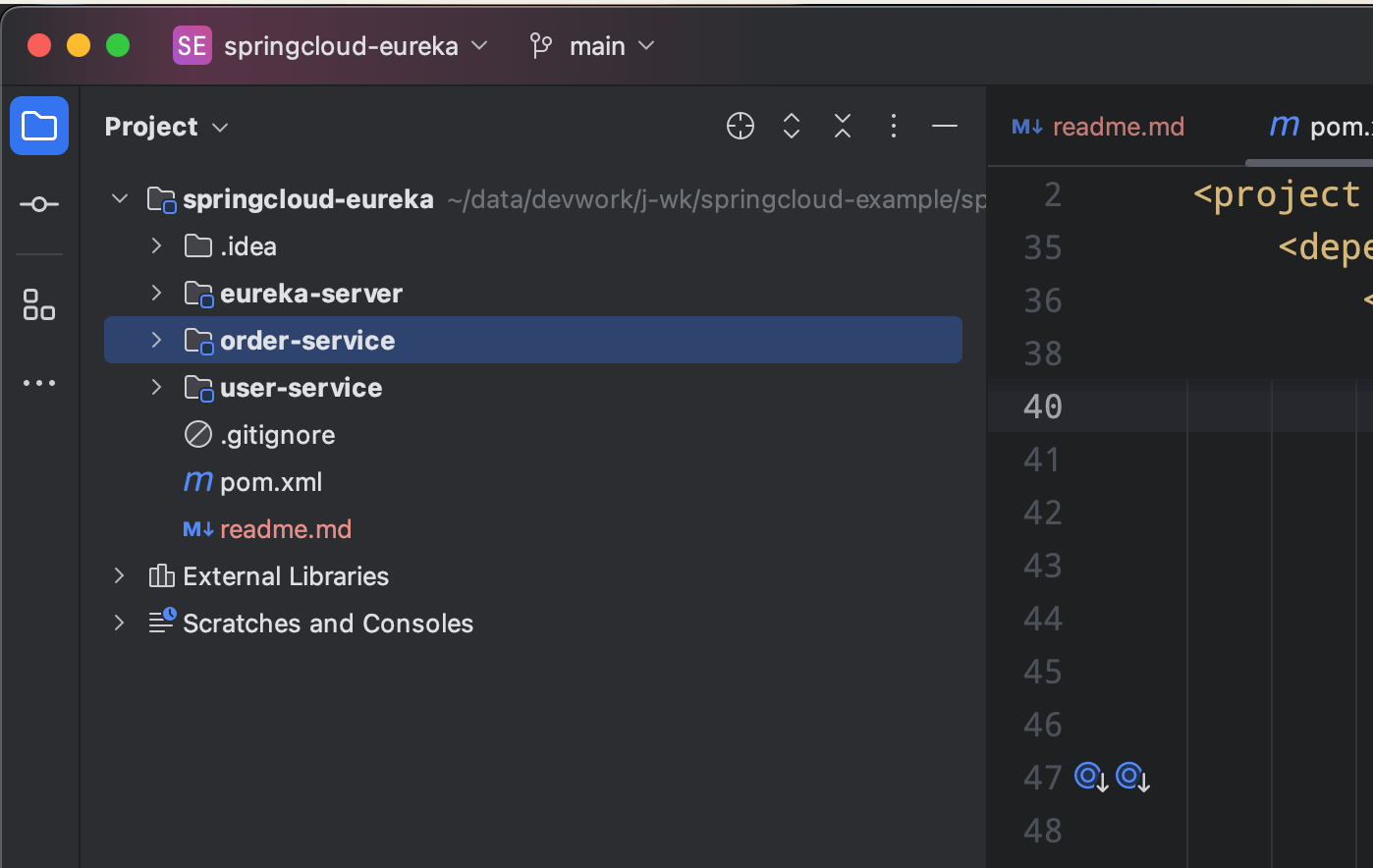
Task: Select the user-service module in project tree
Action: coord(301,387)
